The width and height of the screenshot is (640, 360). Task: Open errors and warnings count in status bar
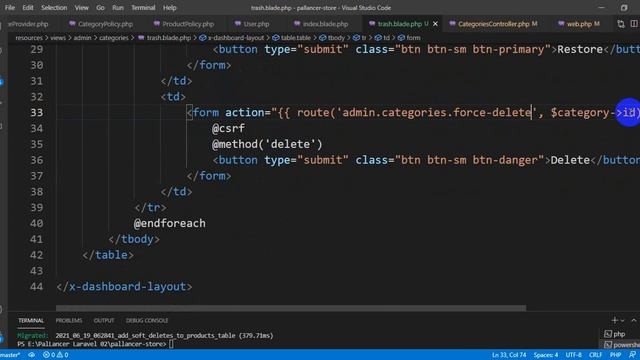pyautogui.click(x=56, y=355)
